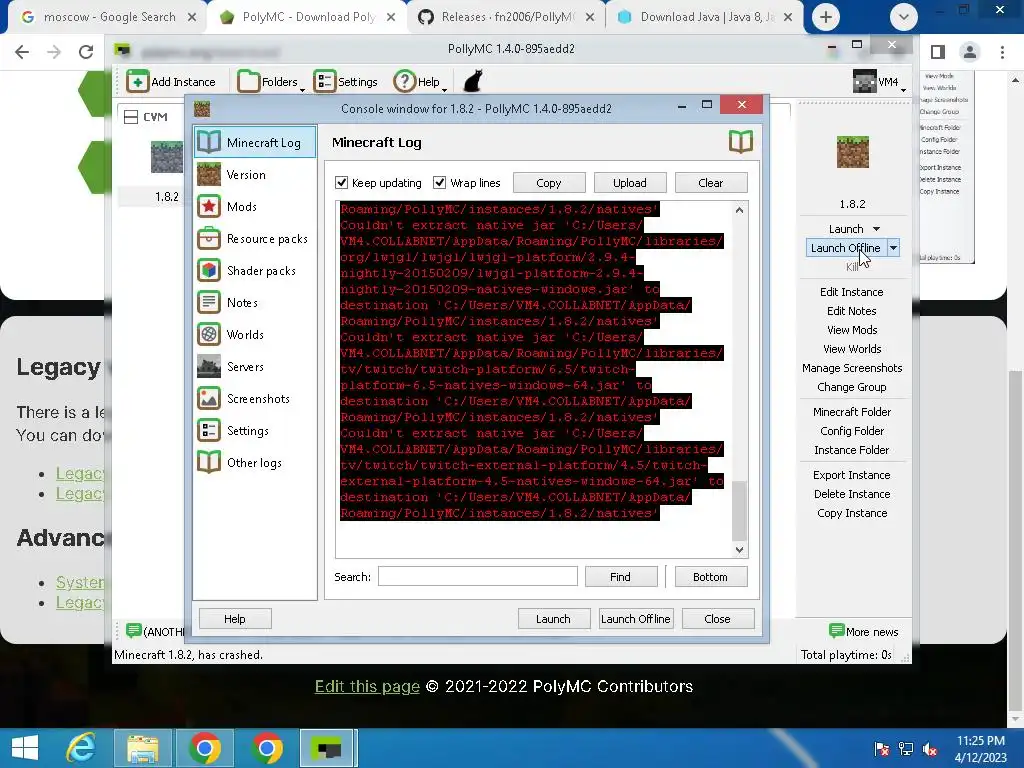1024x768 pixels.
Task: Click the Mods star icon
Action: [209, 206]
